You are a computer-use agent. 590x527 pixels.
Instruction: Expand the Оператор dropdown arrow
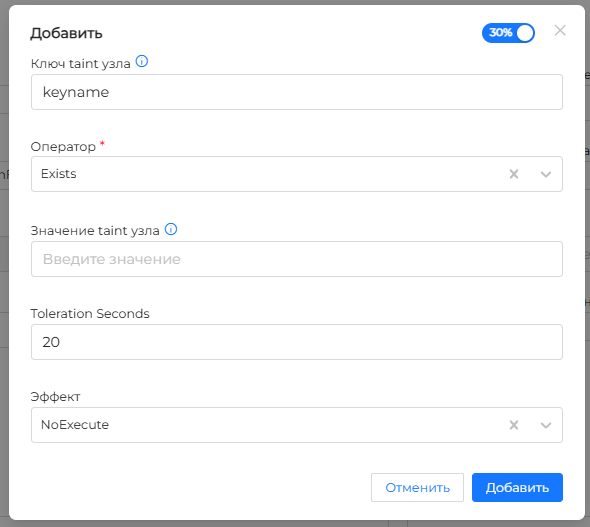pyautogui.click(x=546, y=174)
